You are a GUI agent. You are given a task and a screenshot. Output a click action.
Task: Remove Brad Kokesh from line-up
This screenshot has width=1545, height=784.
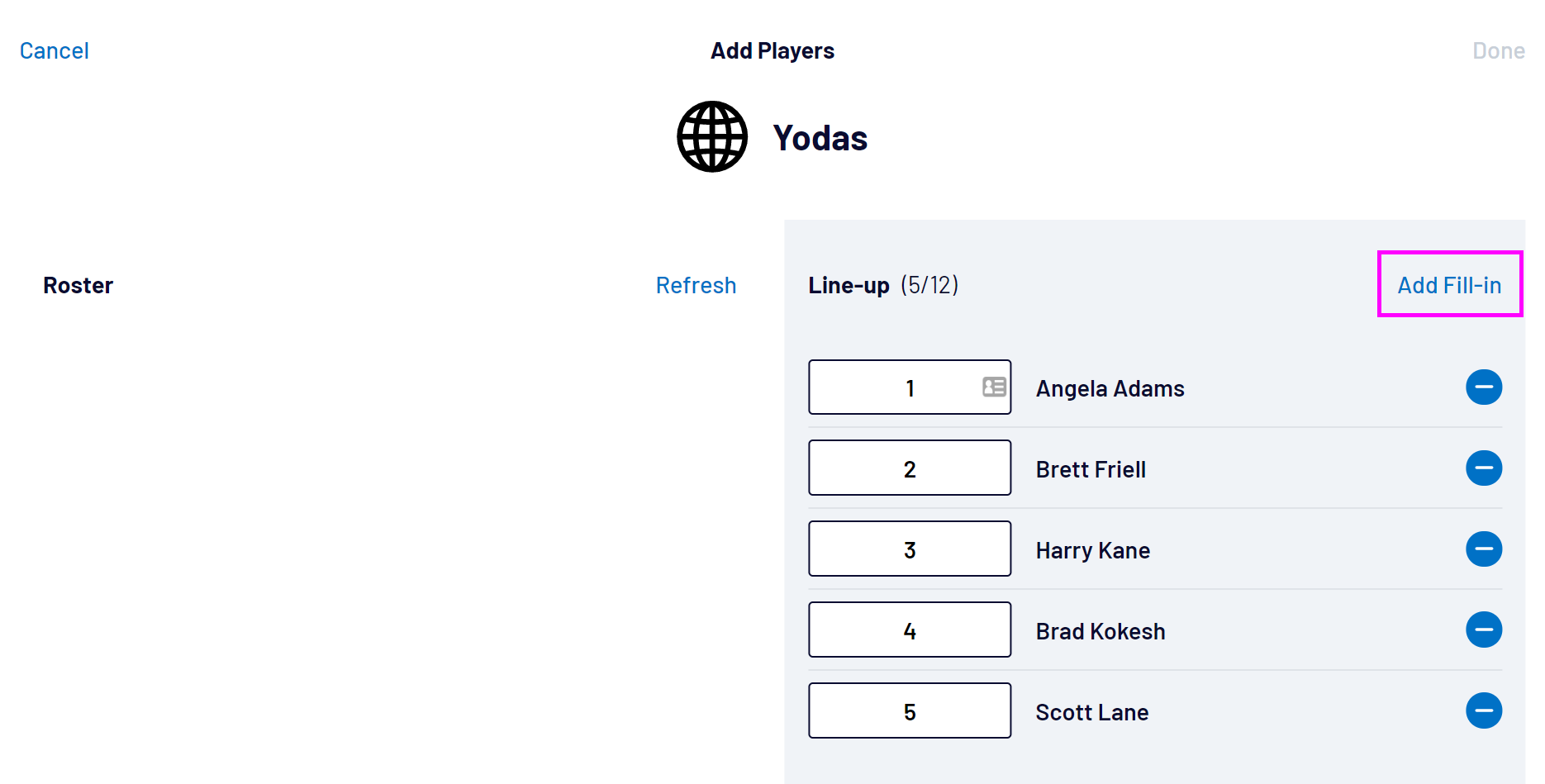(x=1483, y=630)
